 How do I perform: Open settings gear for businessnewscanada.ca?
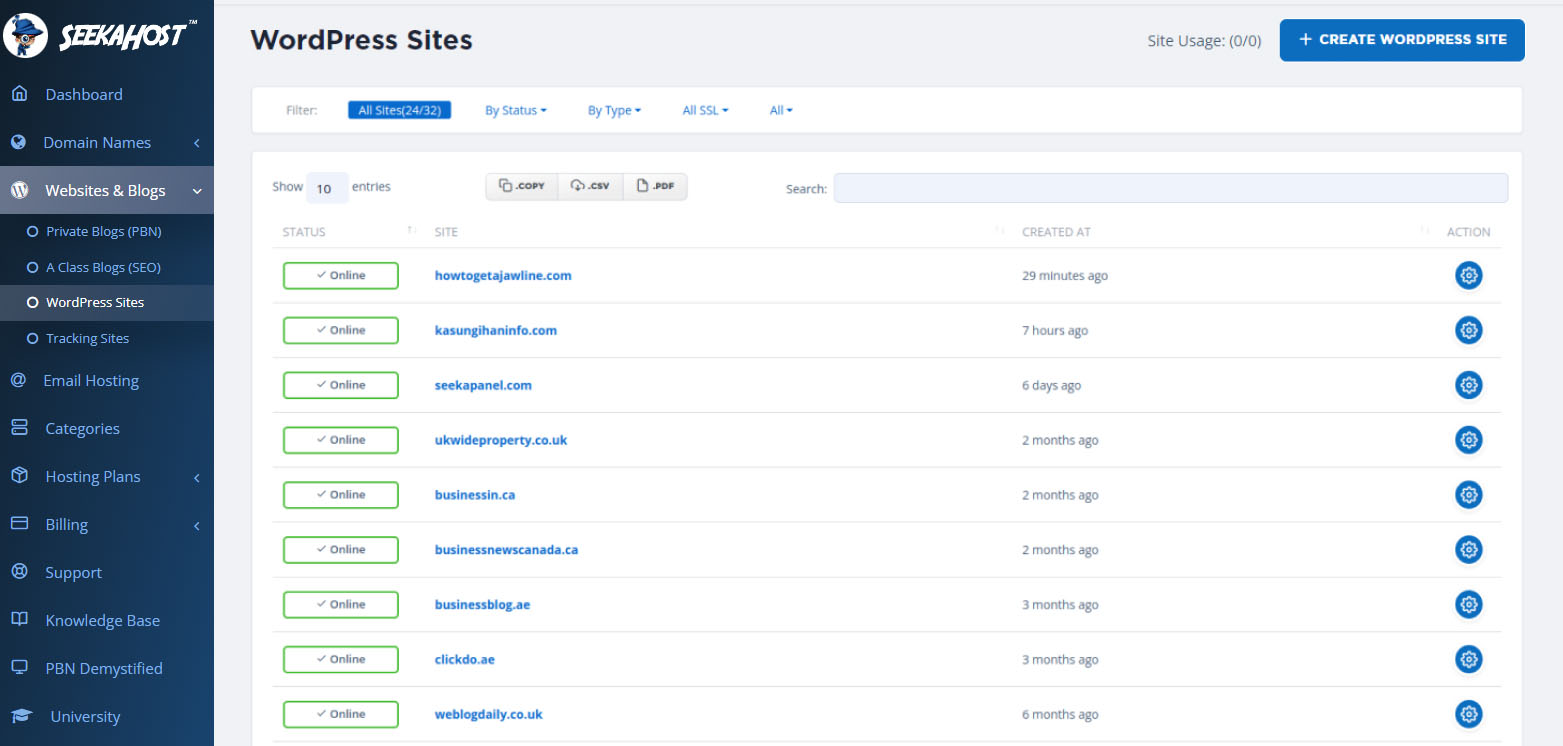point(1468,550)
